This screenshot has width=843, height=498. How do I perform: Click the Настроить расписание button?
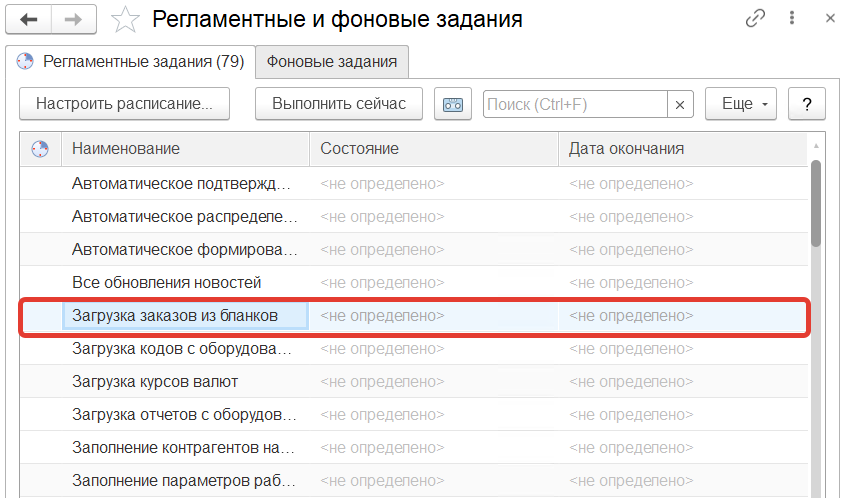pyautogui.click(x=124, y=104)
